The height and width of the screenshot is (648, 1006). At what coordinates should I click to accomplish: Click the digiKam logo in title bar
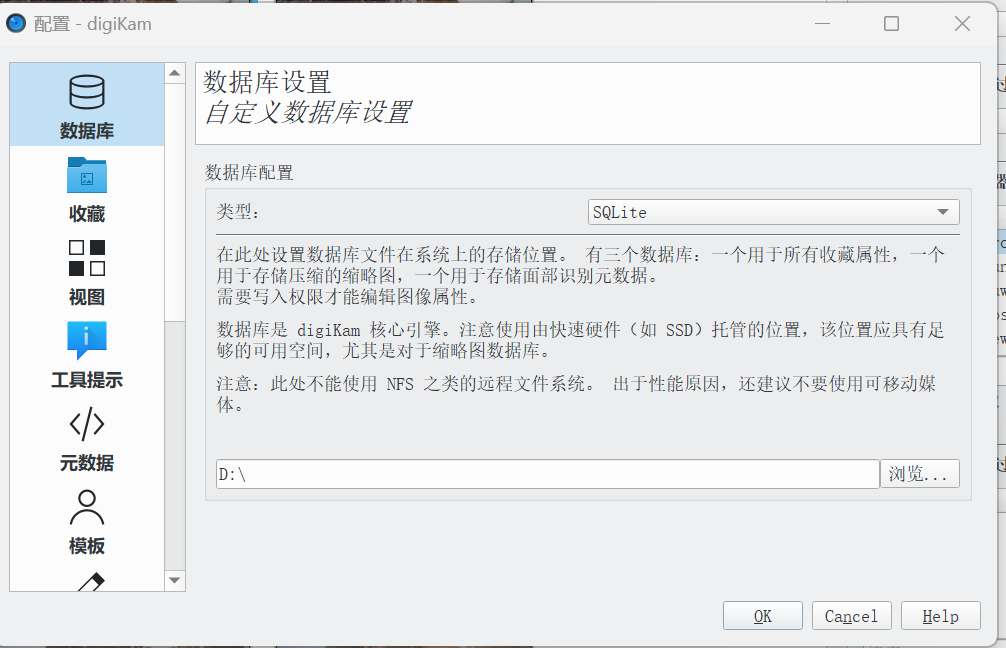[x=15, y=24]
